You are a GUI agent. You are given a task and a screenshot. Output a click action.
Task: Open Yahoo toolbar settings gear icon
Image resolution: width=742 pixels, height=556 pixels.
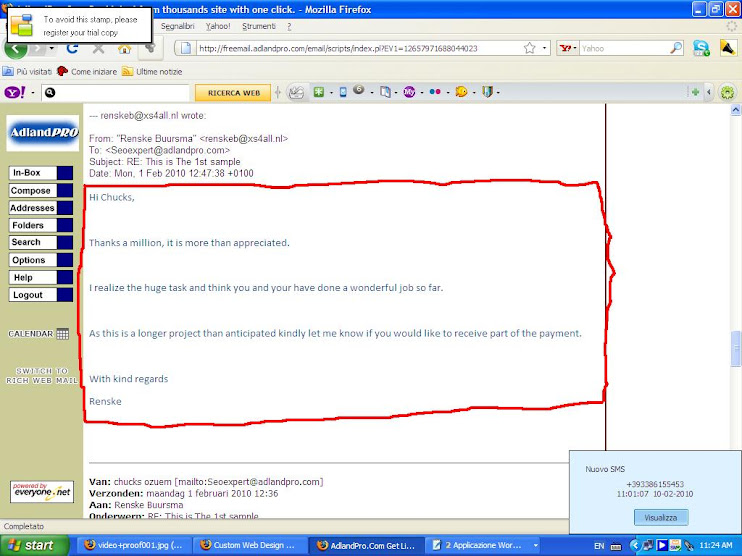(x=727, y=92)
